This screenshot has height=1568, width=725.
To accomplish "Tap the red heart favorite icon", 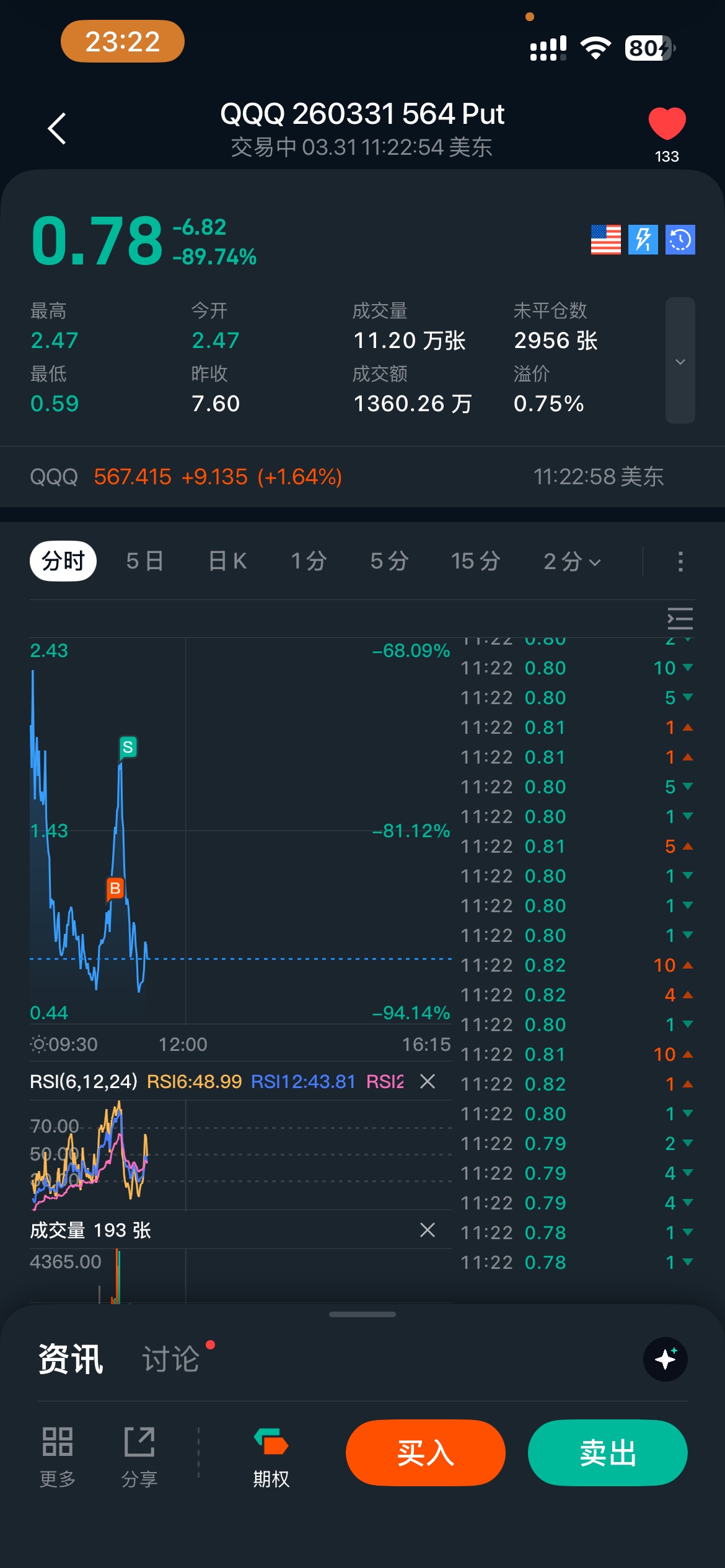I will pos(667,124).
